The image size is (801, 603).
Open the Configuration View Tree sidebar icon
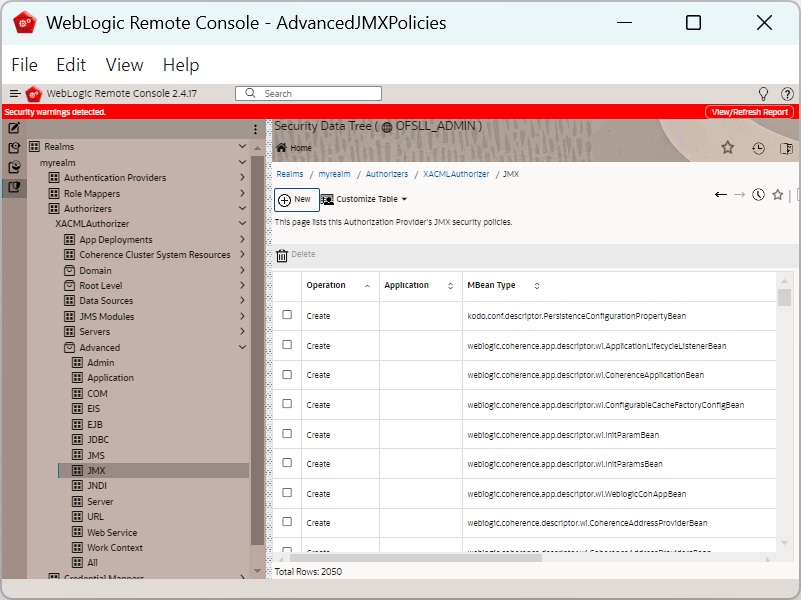14,148
